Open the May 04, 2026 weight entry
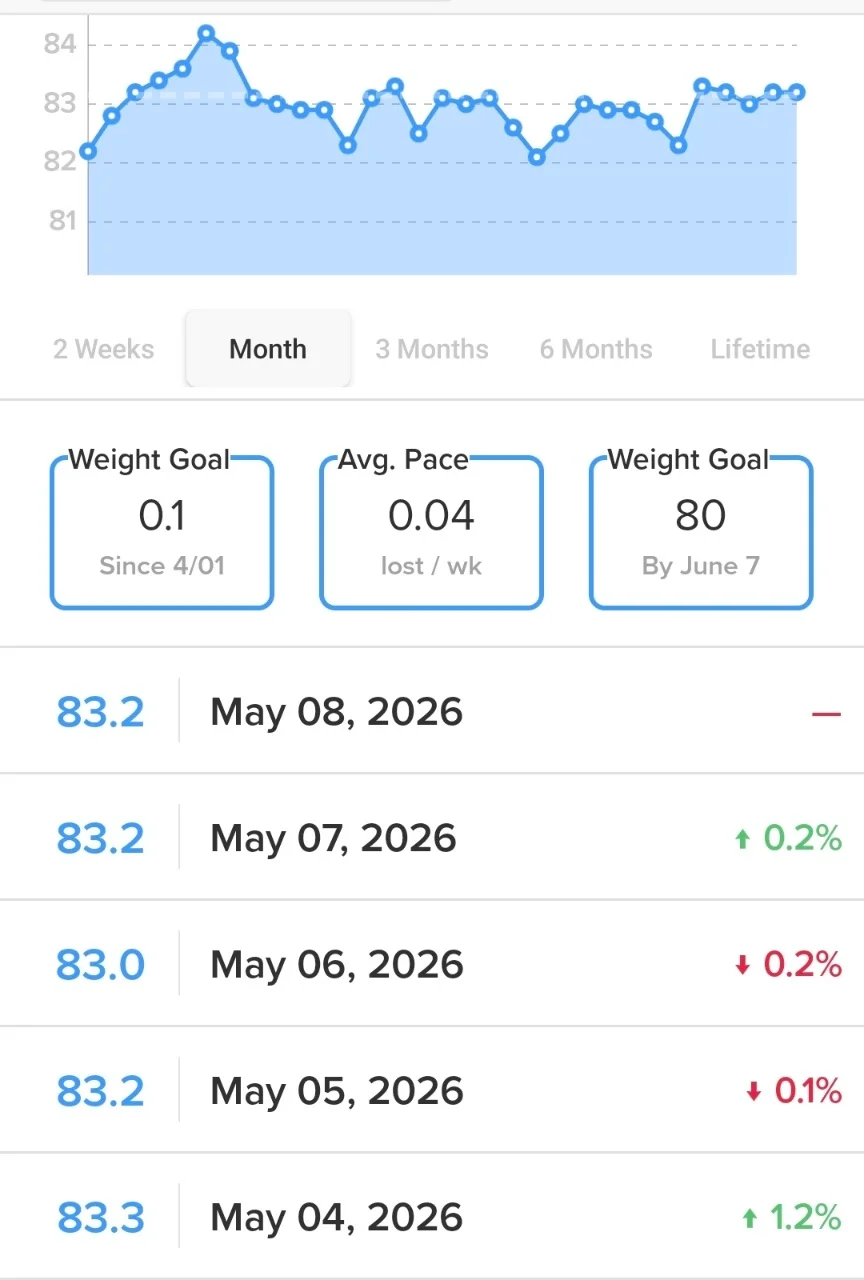Screen dimensions: 864x1280 tap(432, 1216)
